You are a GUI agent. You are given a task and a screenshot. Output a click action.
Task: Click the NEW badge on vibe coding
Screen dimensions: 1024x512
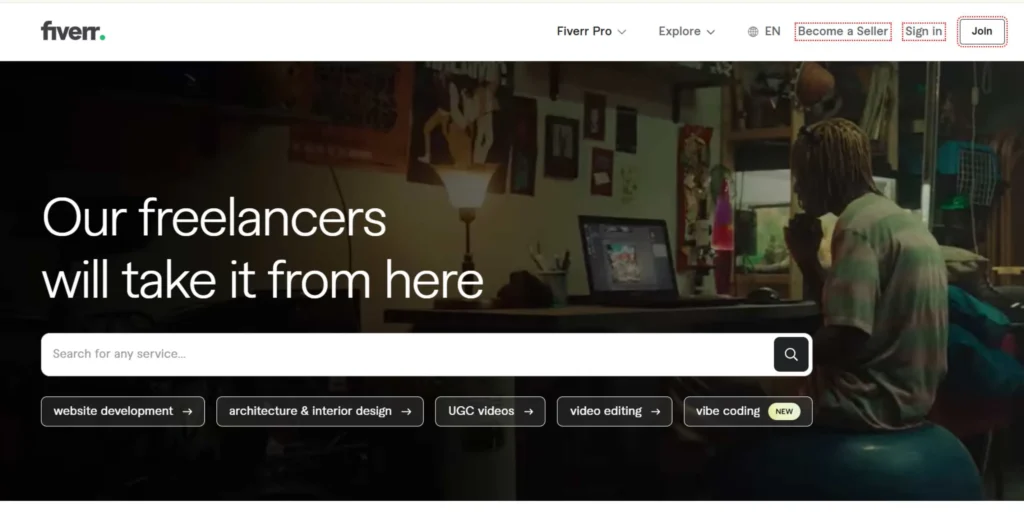[784, 411]
